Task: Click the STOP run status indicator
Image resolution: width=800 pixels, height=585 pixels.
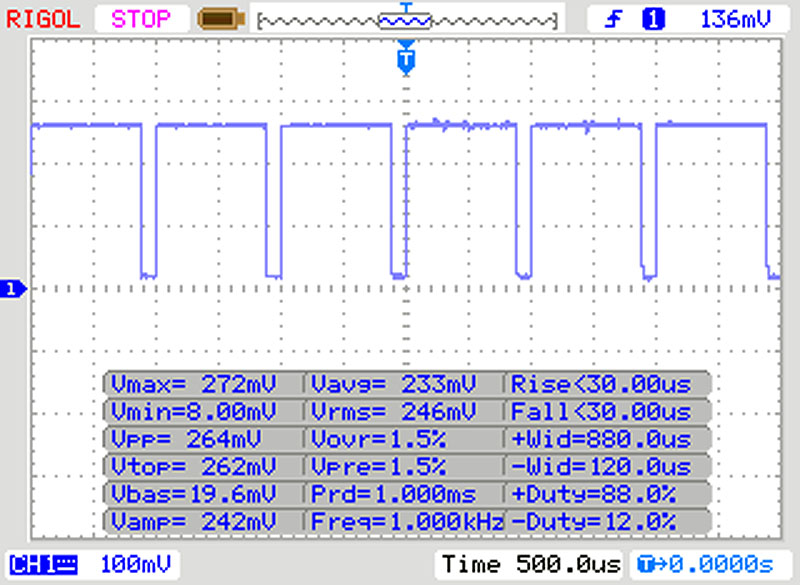Action: click(x=141, y=19)
